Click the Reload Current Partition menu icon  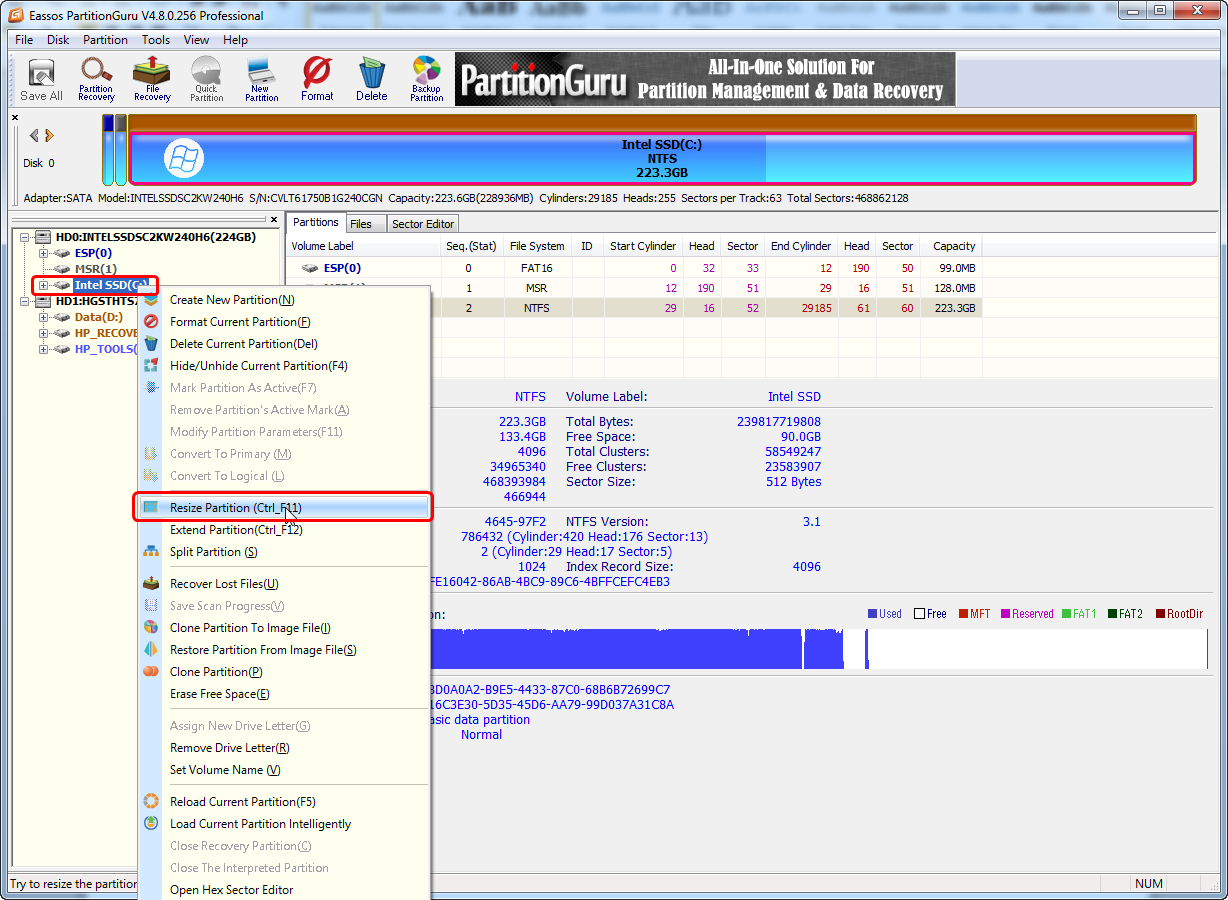click(151, 802)
